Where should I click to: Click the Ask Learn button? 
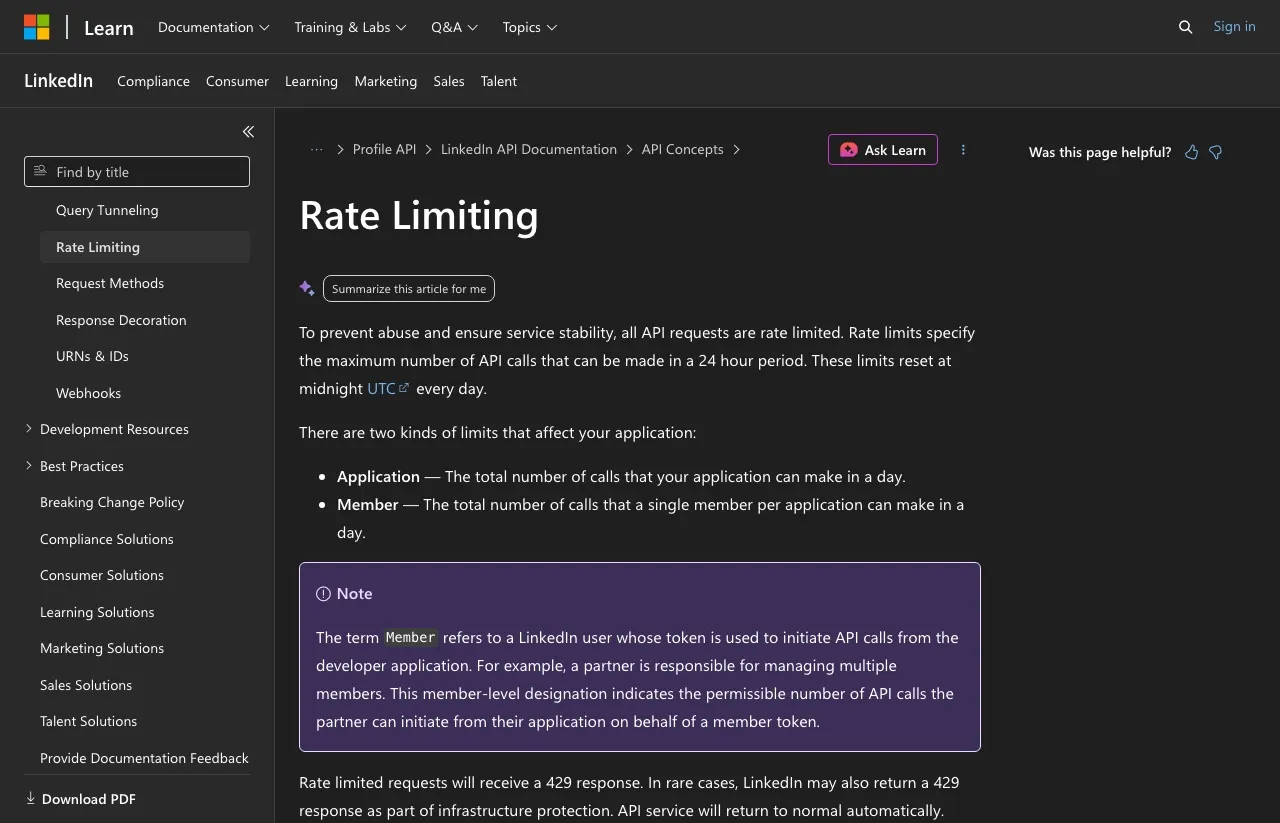[x=883, y=150]
